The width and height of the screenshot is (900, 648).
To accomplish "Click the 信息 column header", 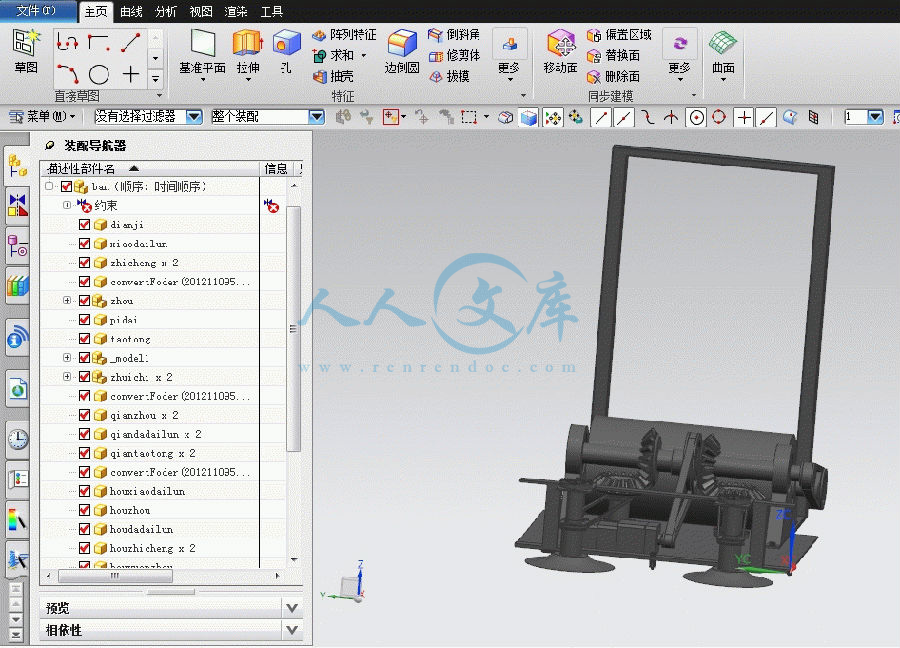I will tap(276, 169).
